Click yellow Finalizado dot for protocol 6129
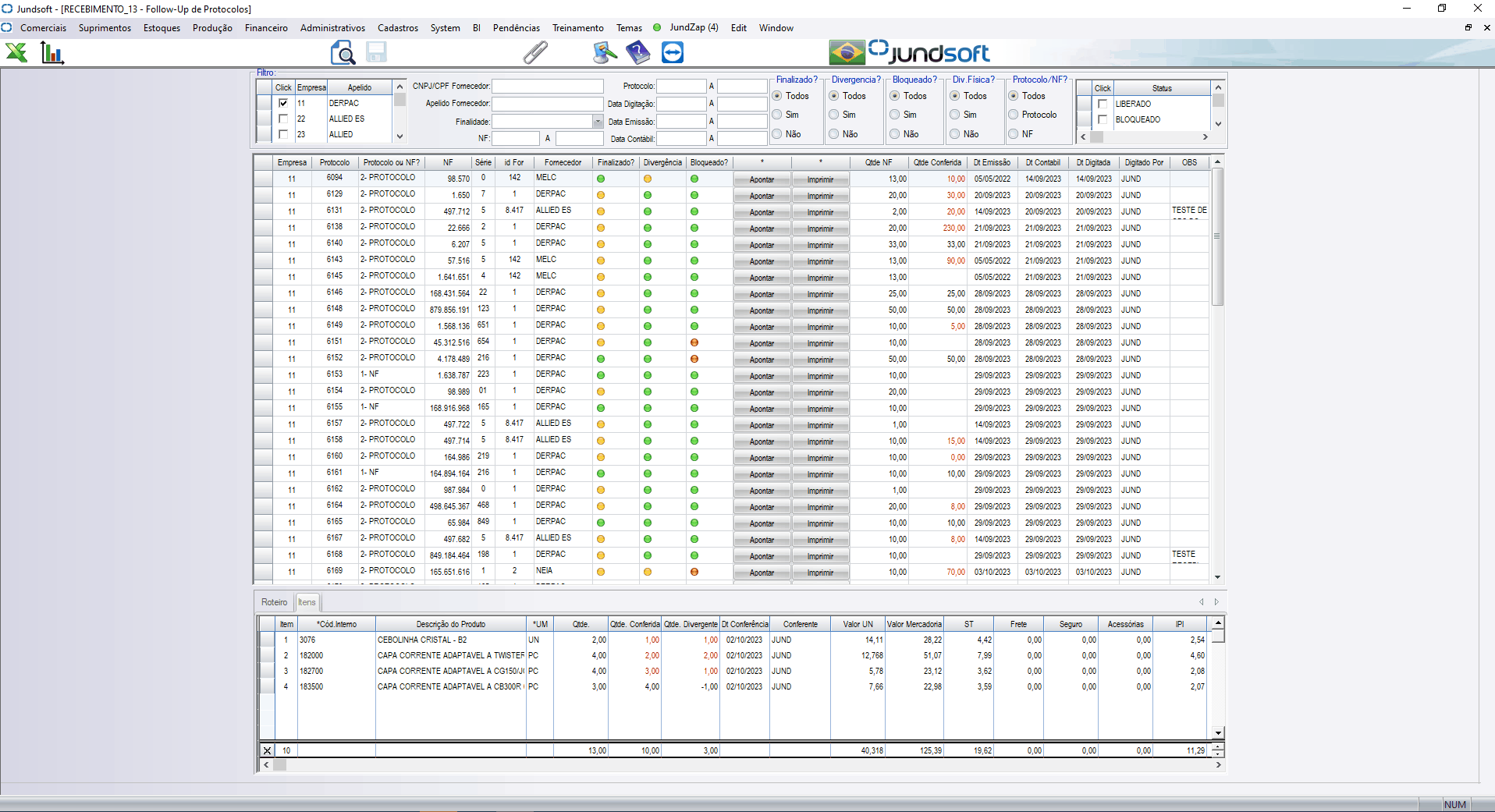Image resolution: width=1495 pixels, height=812 pixels. (x=601, y=195)
